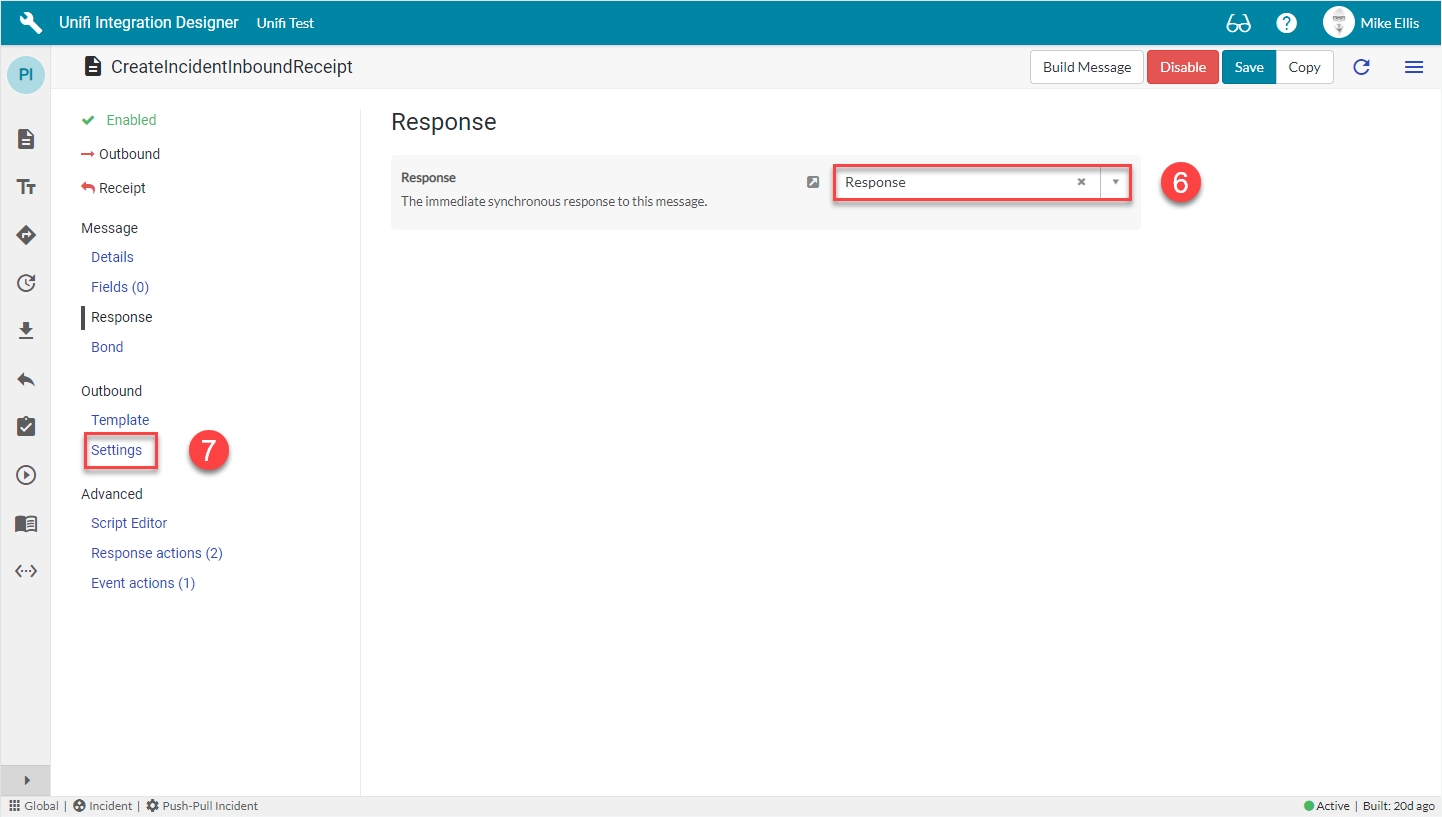
Task: Click the glasses icon in the header
Action: [1238, 23]
